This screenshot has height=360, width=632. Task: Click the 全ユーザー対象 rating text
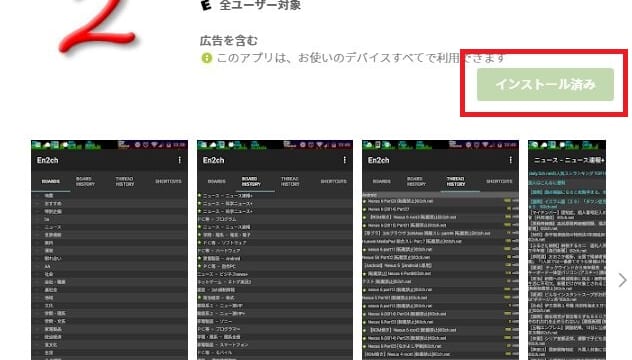pos(260,5)
